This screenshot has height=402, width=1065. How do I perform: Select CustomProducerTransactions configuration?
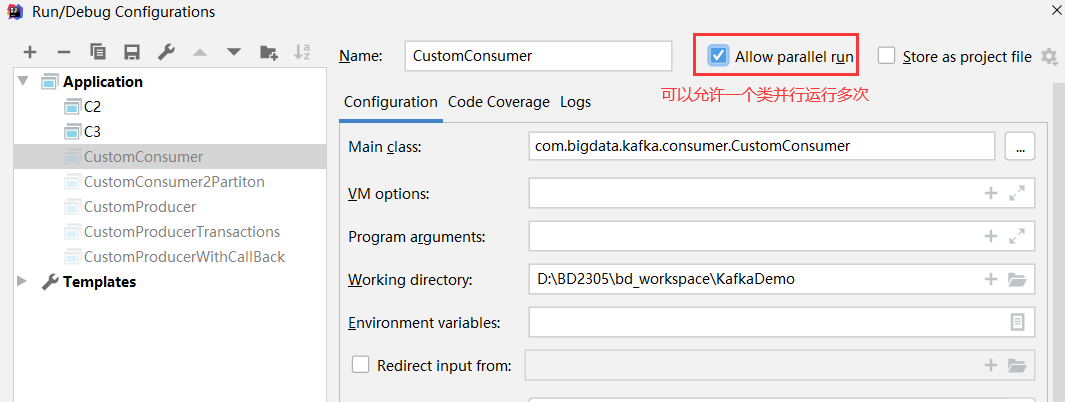click(x=182, y=232)
